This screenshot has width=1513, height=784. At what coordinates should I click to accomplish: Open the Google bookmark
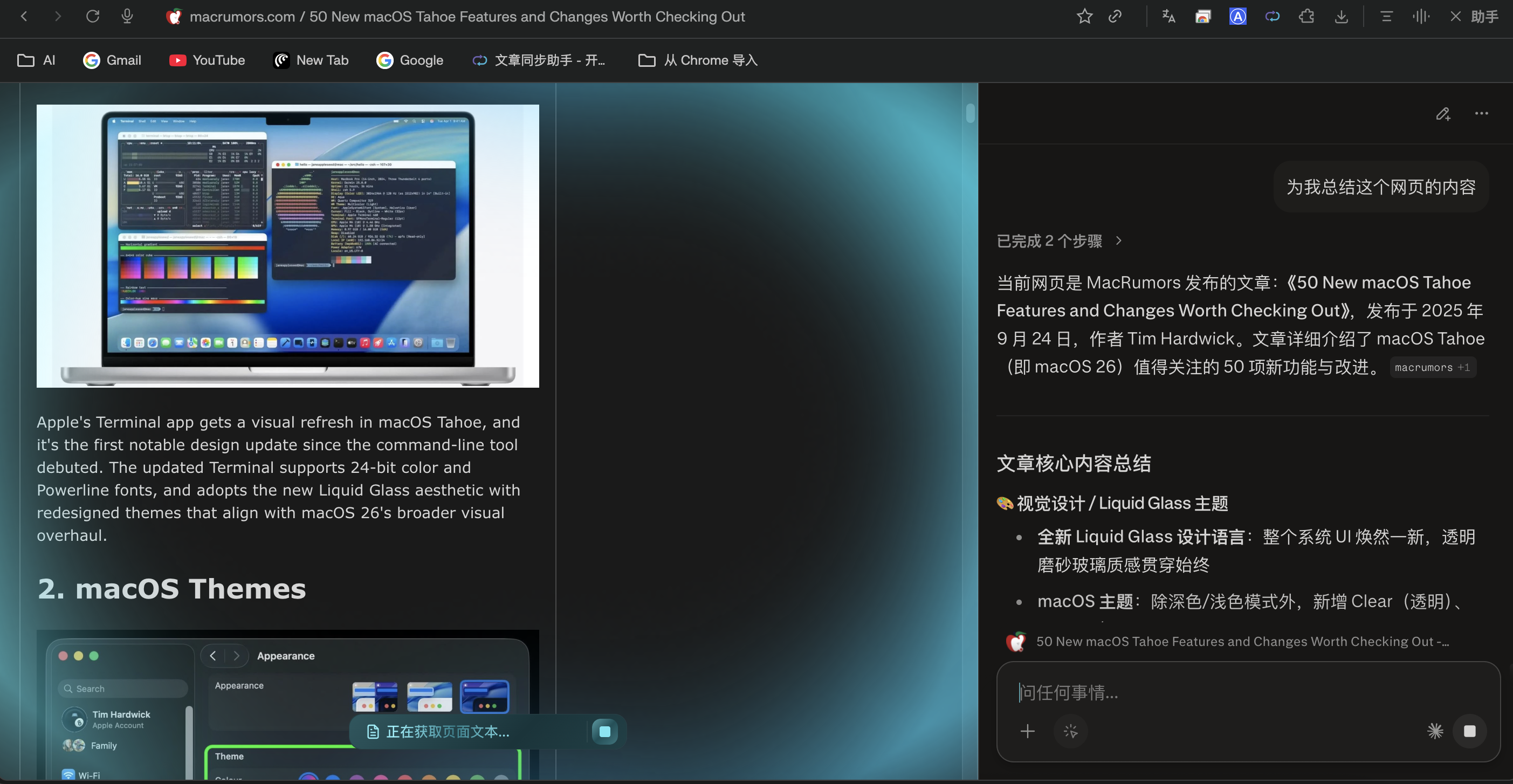pos(410,60)
